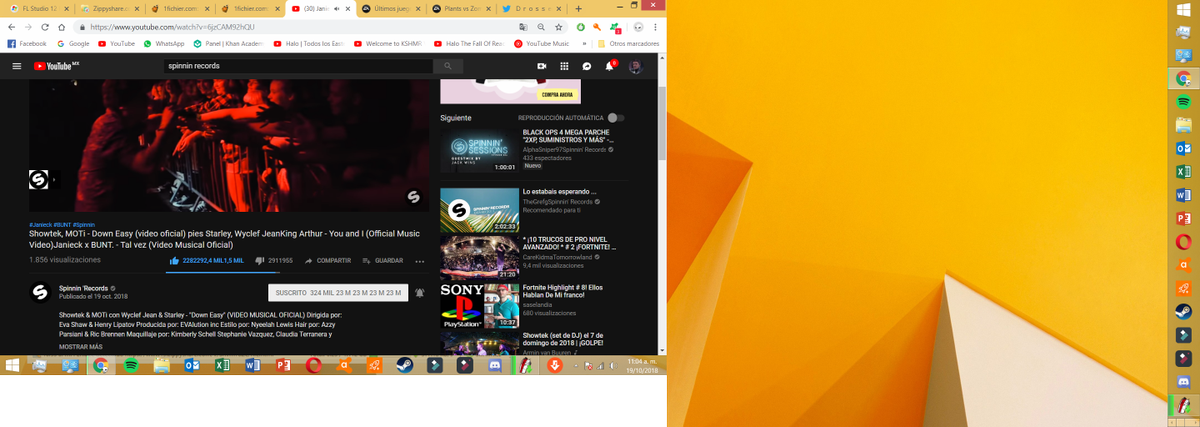Expand description with Mostrar más
1200x427 pixels.
coord(80,346)
